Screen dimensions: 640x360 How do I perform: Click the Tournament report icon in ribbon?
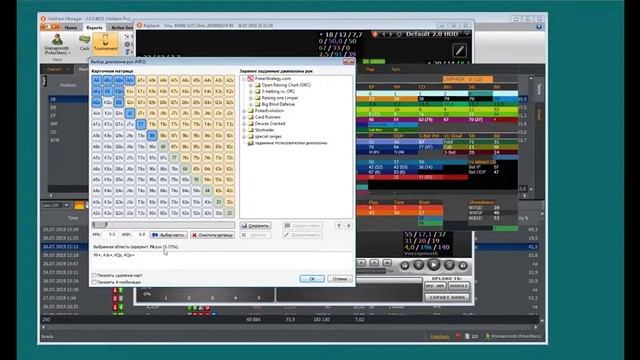(105, 43)
